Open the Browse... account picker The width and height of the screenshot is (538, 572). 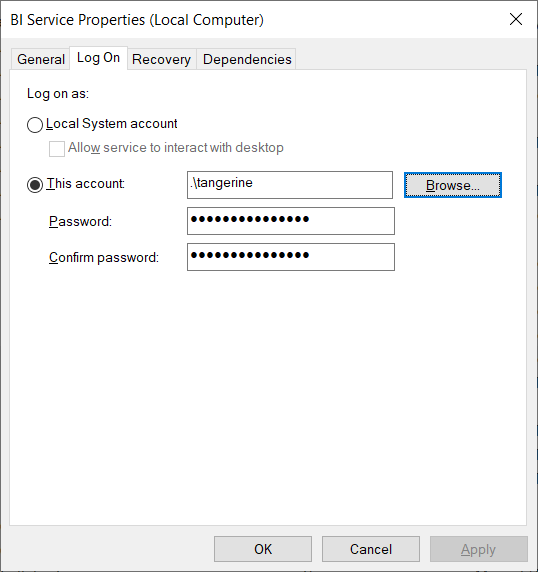tap(453, 185)
